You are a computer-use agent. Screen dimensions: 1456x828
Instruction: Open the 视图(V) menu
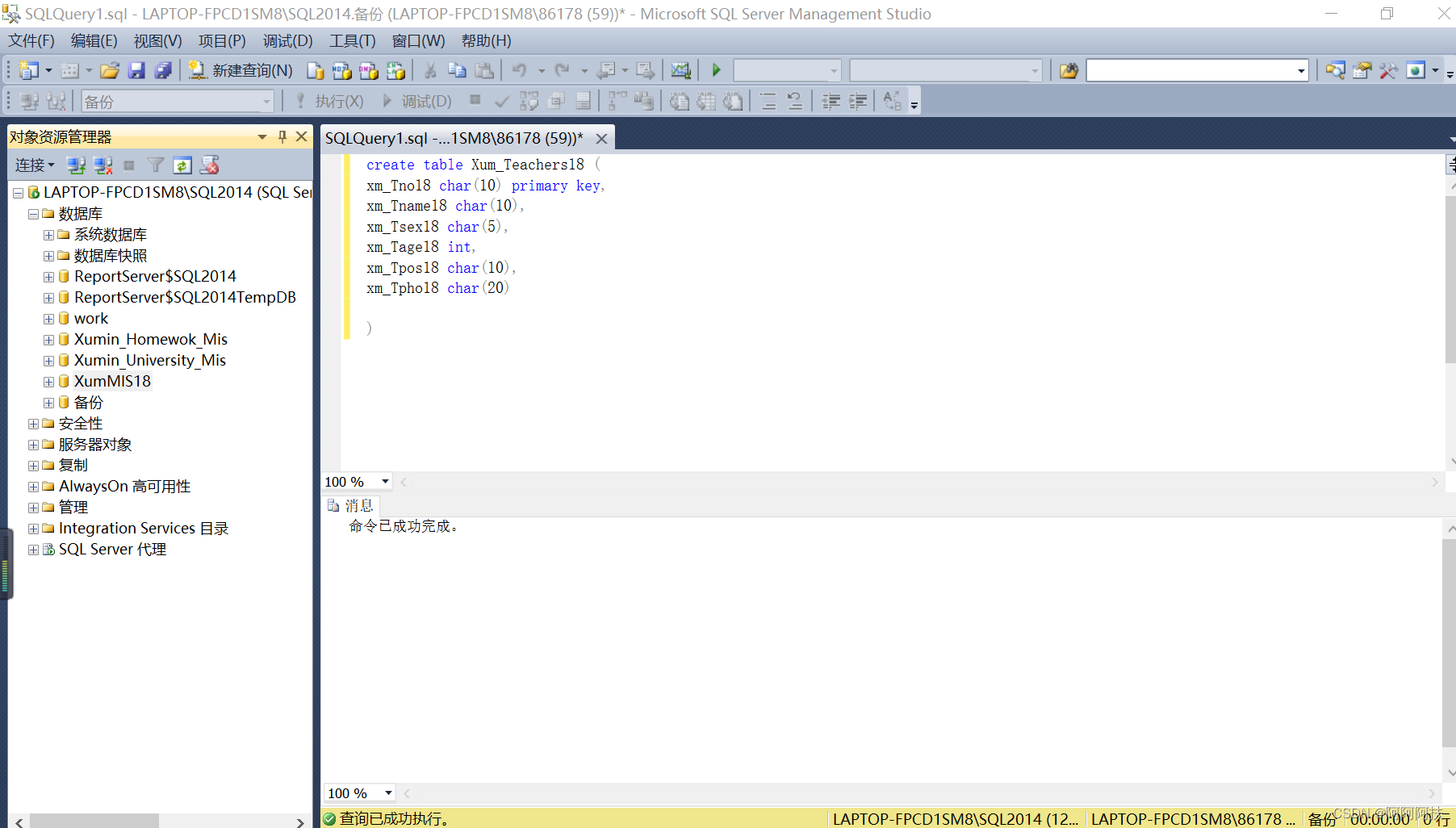(x=158, y=41)
